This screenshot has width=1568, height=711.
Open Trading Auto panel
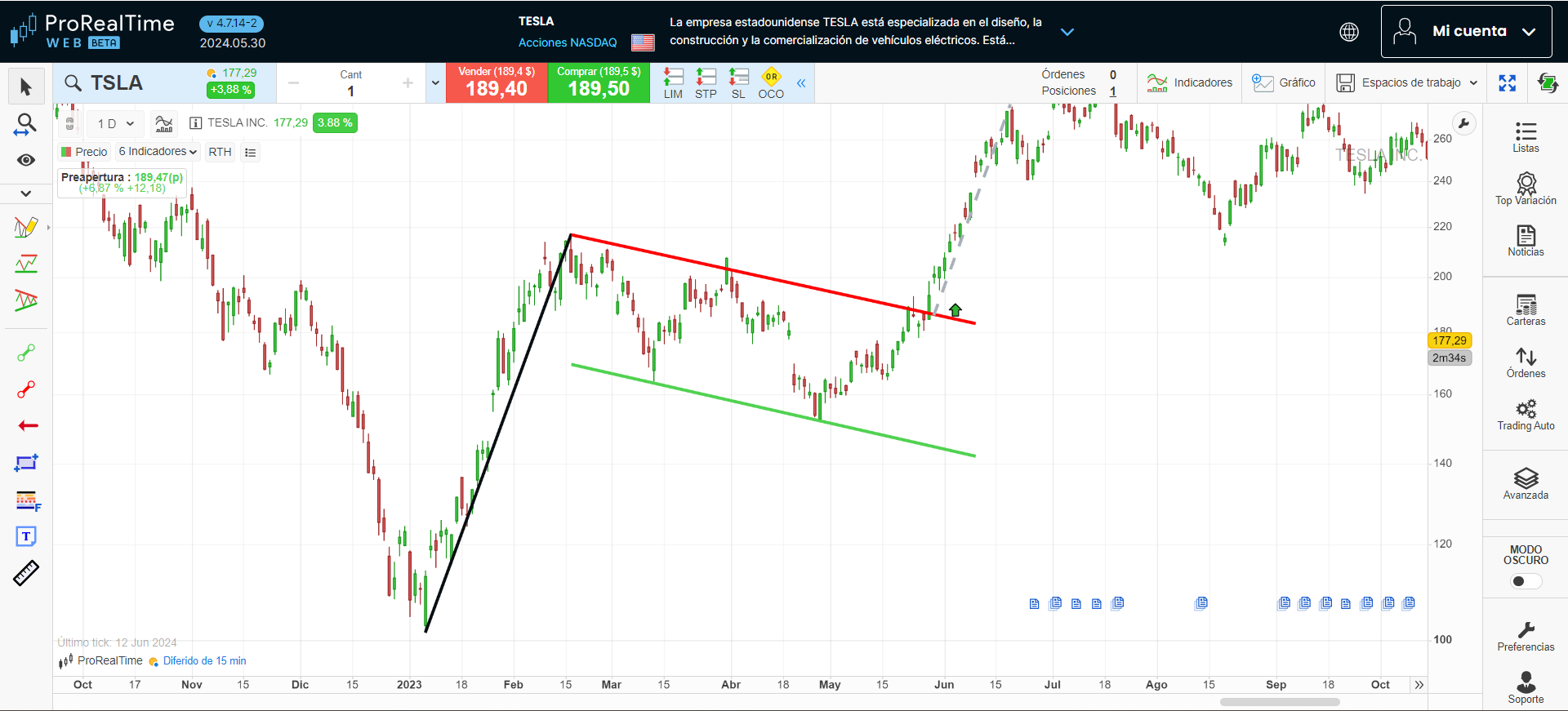point(1525,415)
